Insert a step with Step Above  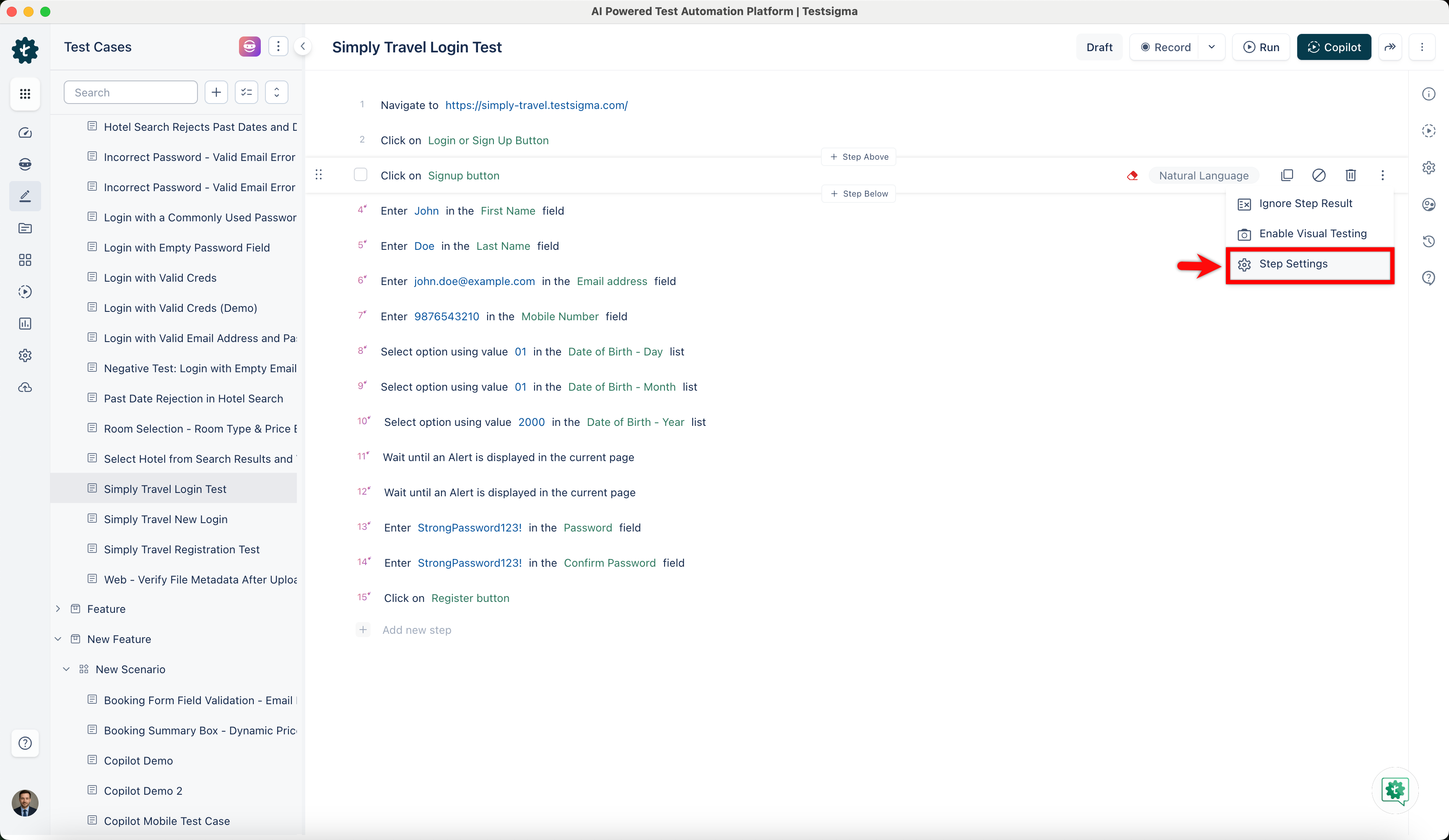[859, 156]
